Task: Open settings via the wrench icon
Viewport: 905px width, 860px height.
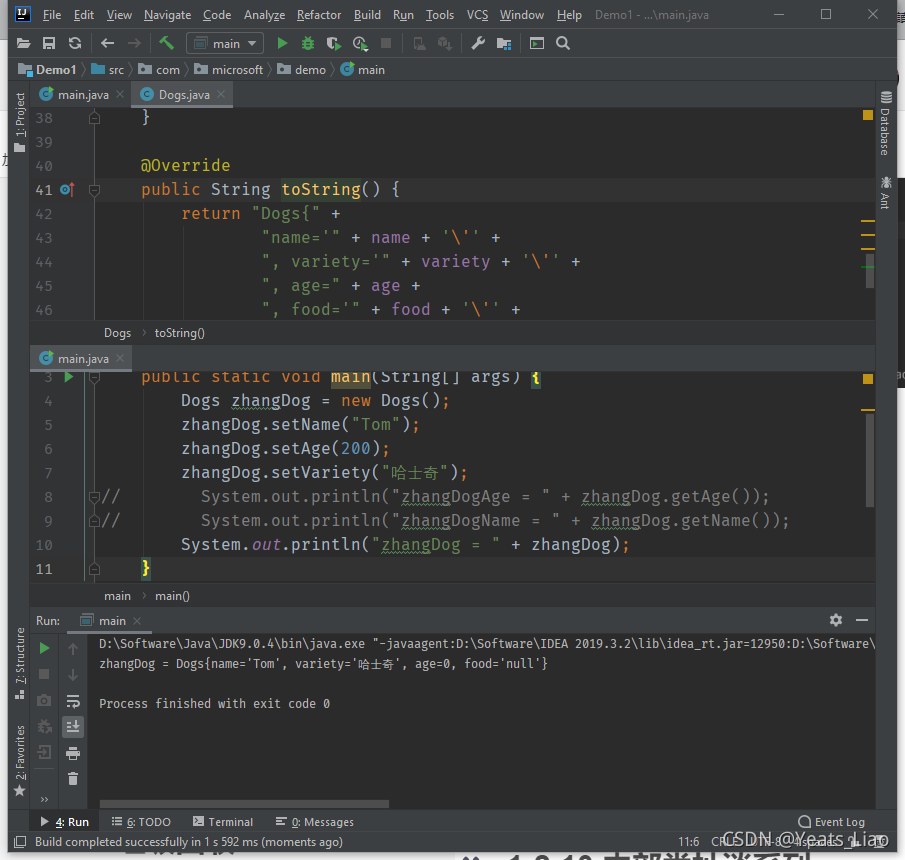Action: tap(478, 43)
